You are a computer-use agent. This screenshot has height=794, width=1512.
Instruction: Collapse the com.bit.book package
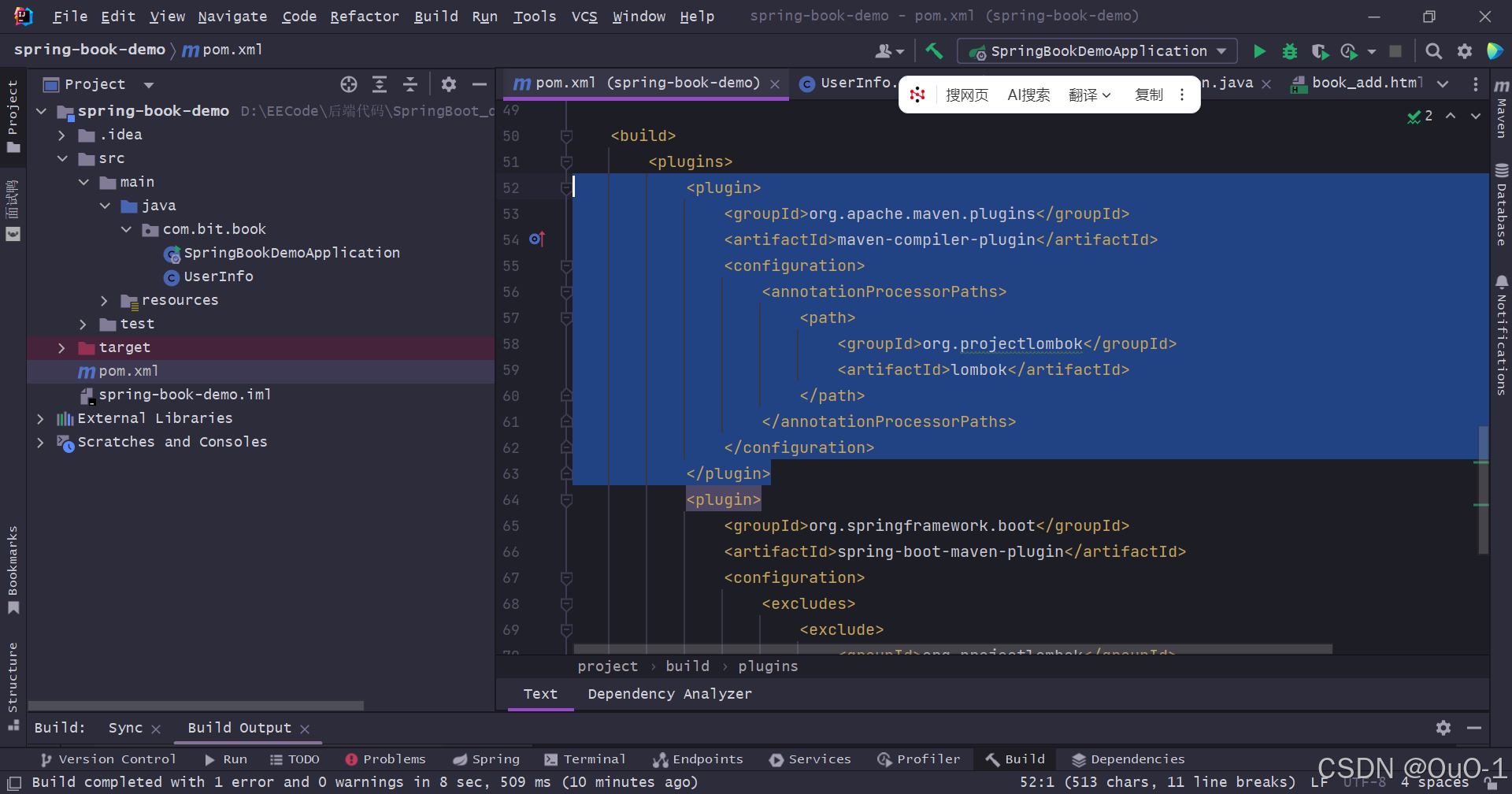[x=126, y=229]
